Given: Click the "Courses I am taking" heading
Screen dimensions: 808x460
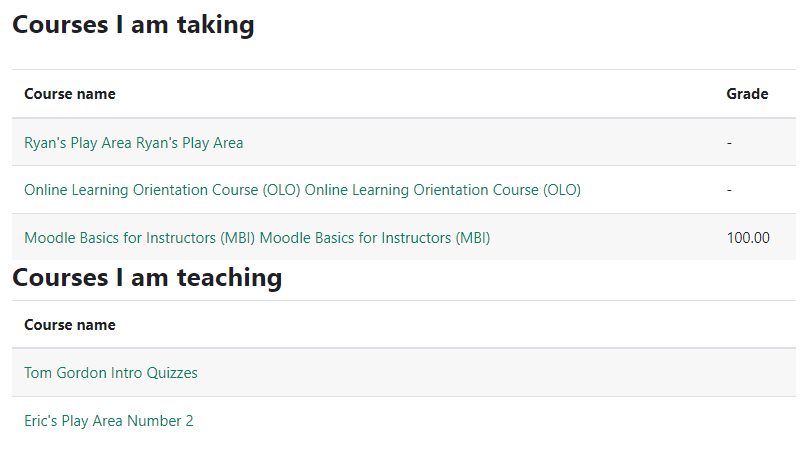Looking at the screenshot, I should [x=133, y=25].
